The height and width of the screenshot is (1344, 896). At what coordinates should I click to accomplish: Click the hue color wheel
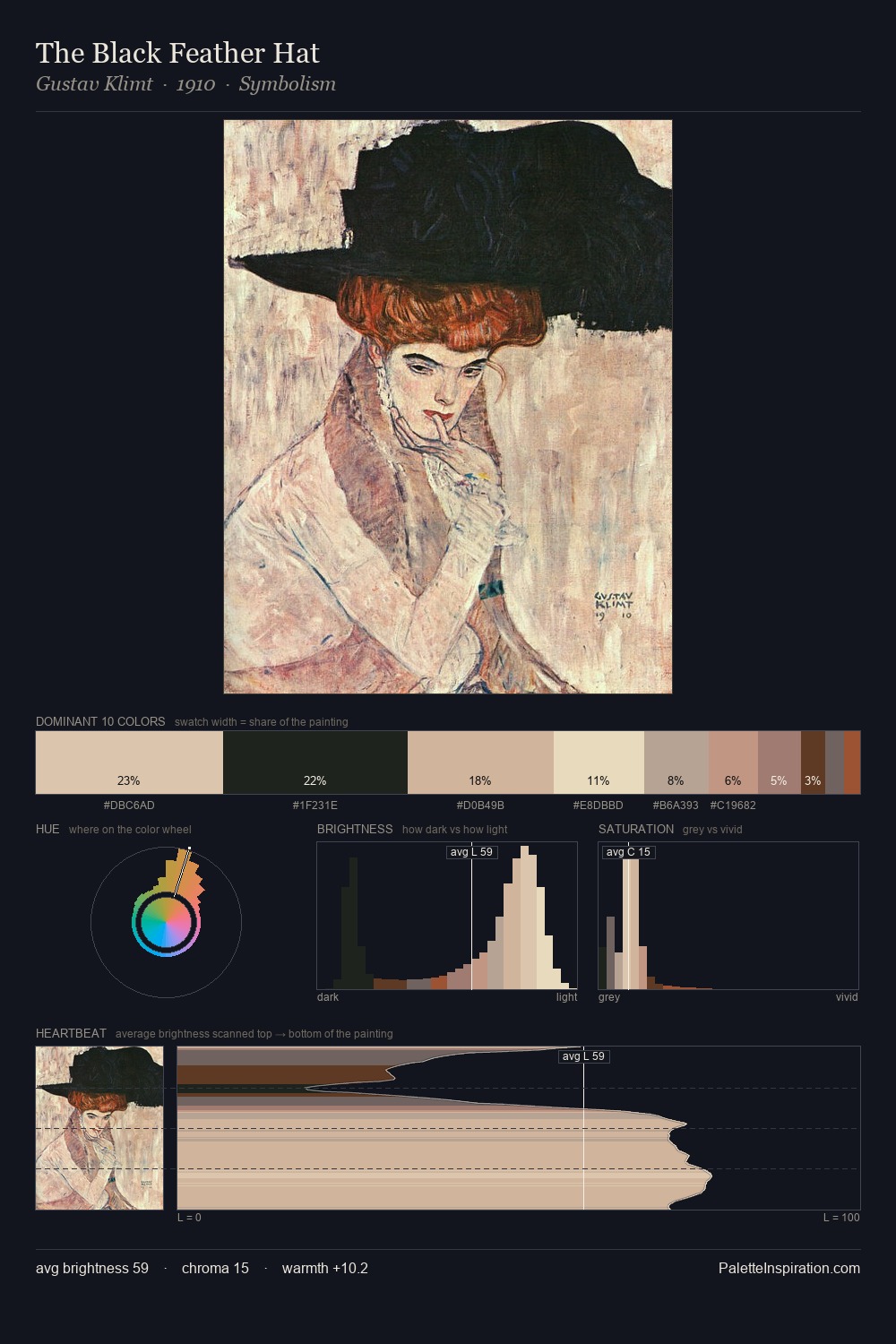tap(166, 922)
